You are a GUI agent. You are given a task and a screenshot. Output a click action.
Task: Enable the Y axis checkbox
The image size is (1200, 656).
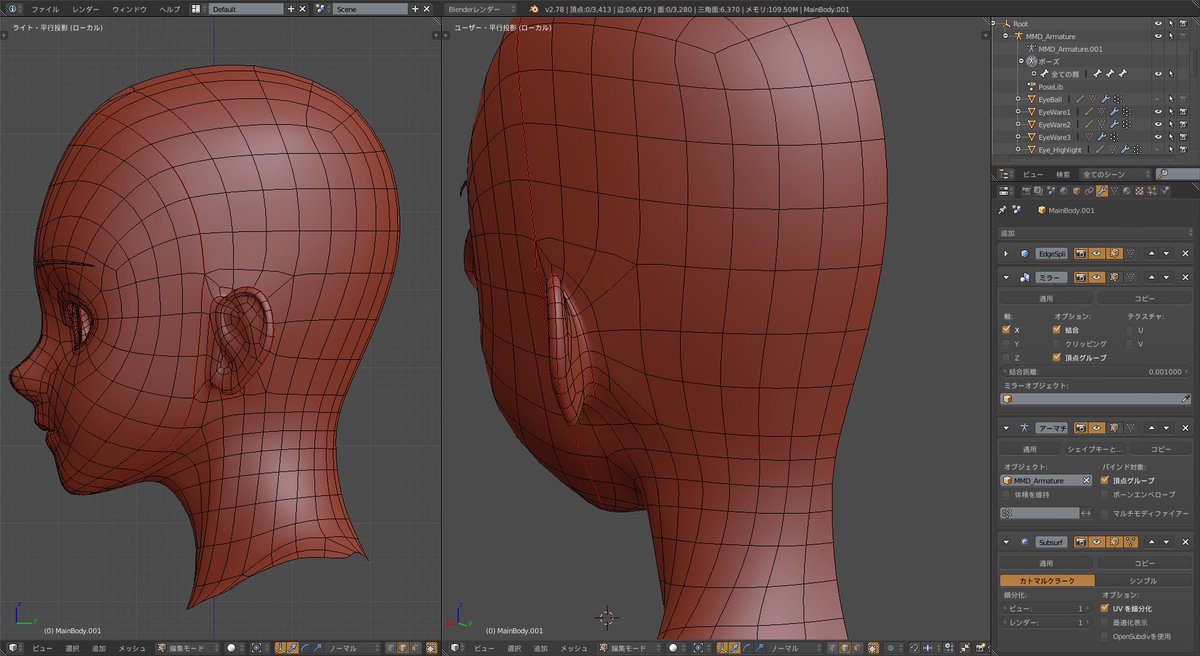click(1007, 343)
